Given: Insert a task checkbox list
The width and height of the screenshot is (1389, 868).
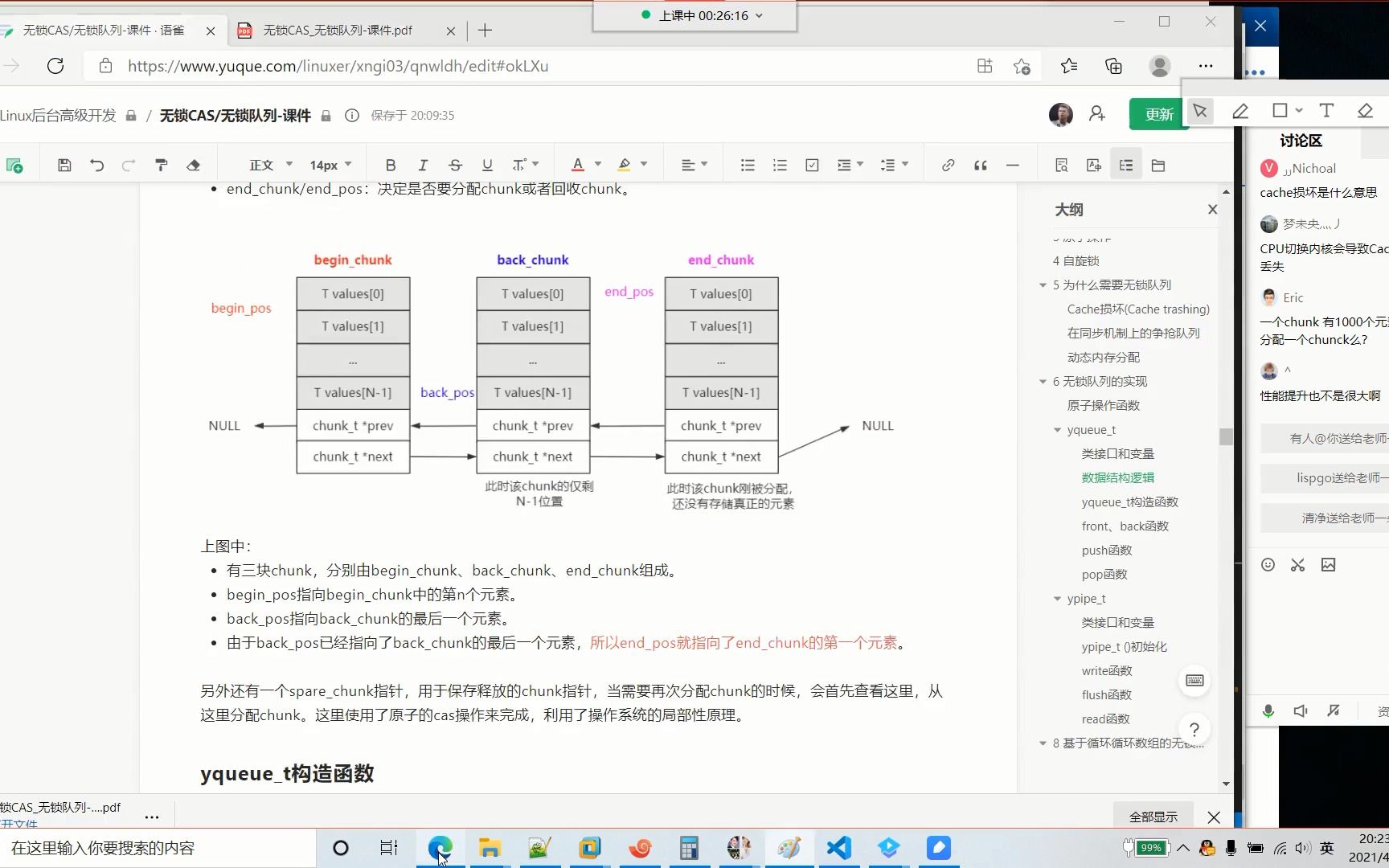Looking at the screenshot, I should tap(812, 164).
